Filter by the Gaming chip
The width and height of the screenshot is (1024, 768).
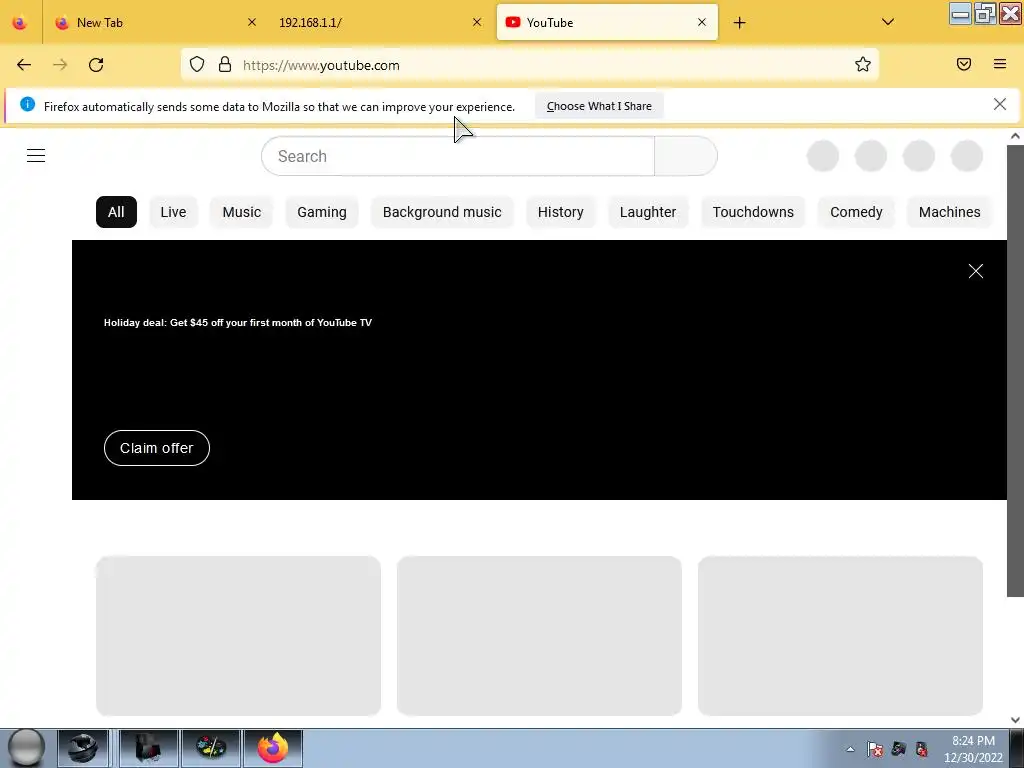tap(322, 212)
